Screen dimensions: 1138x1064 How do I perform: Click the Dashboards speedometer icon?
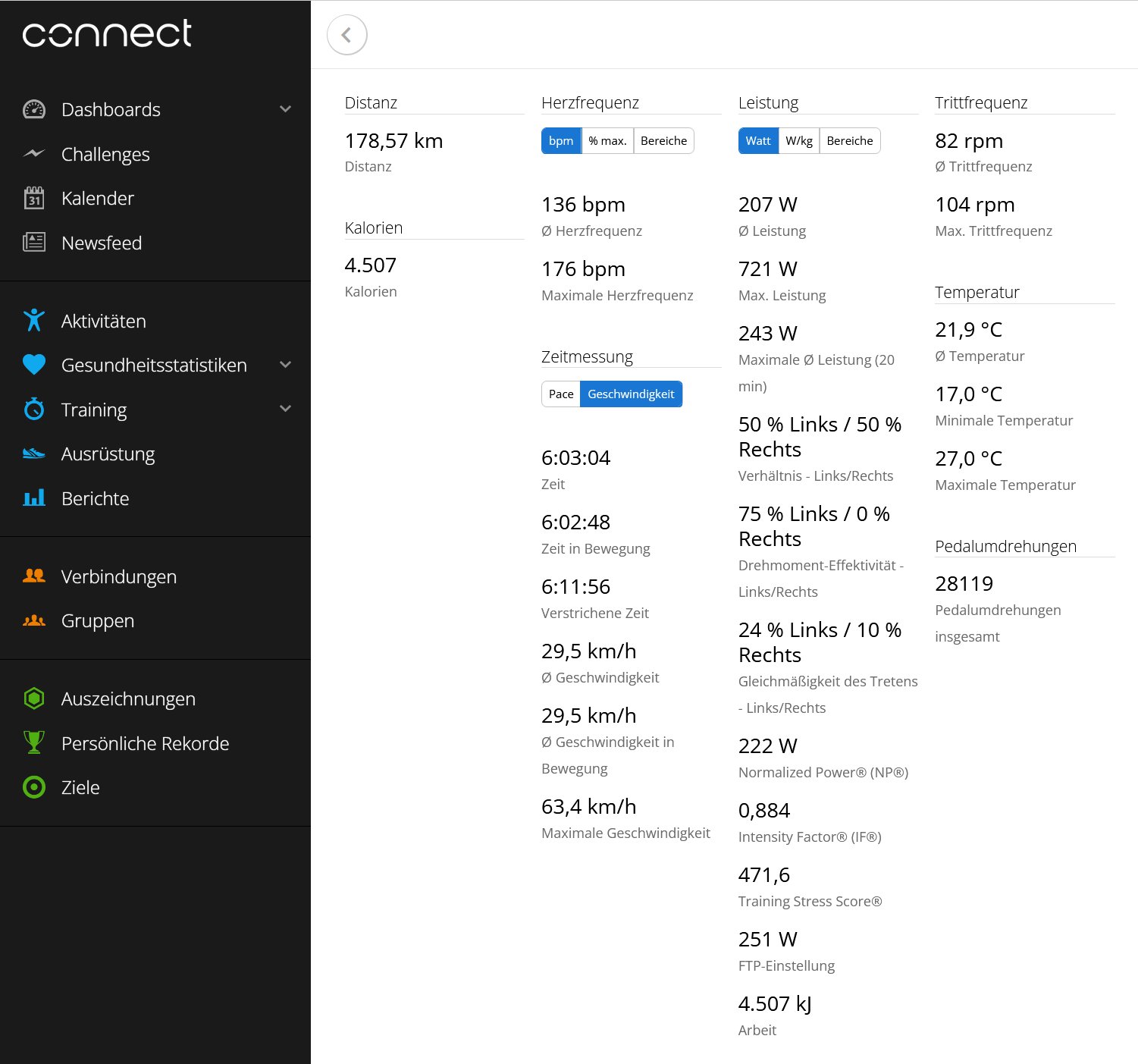[34, 109]
